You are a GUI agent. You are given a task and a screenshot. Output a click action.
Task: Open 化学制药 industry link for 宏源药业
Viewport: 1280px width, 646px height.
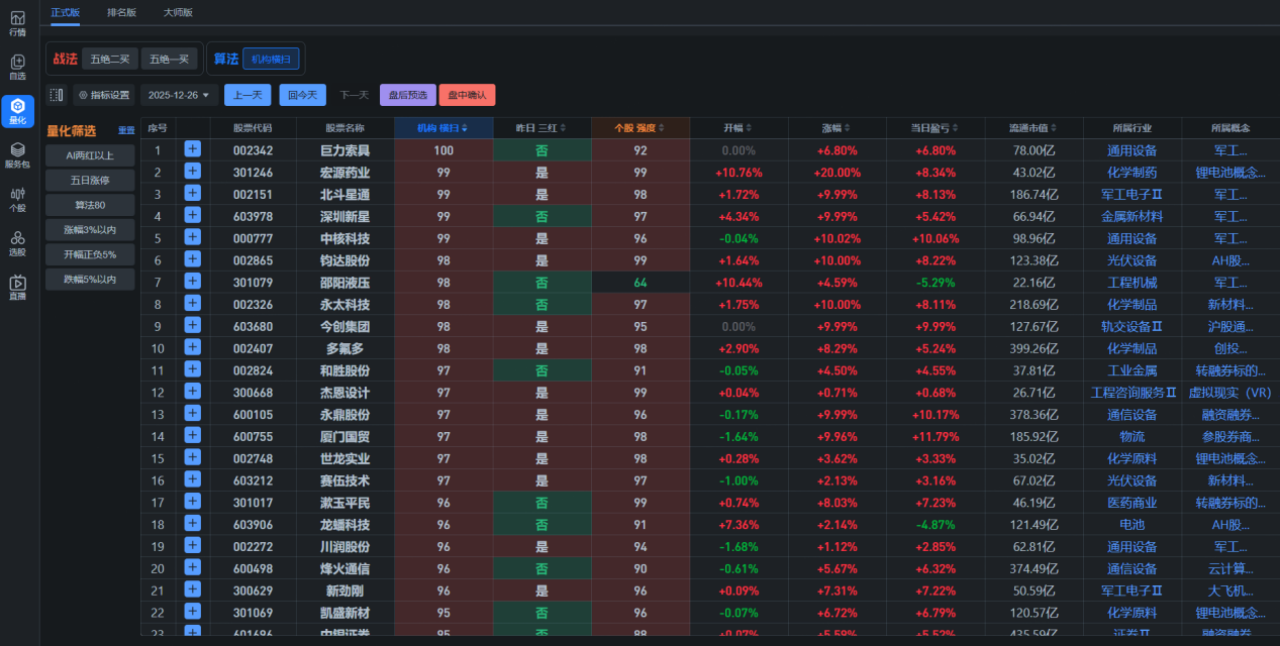1131,172
